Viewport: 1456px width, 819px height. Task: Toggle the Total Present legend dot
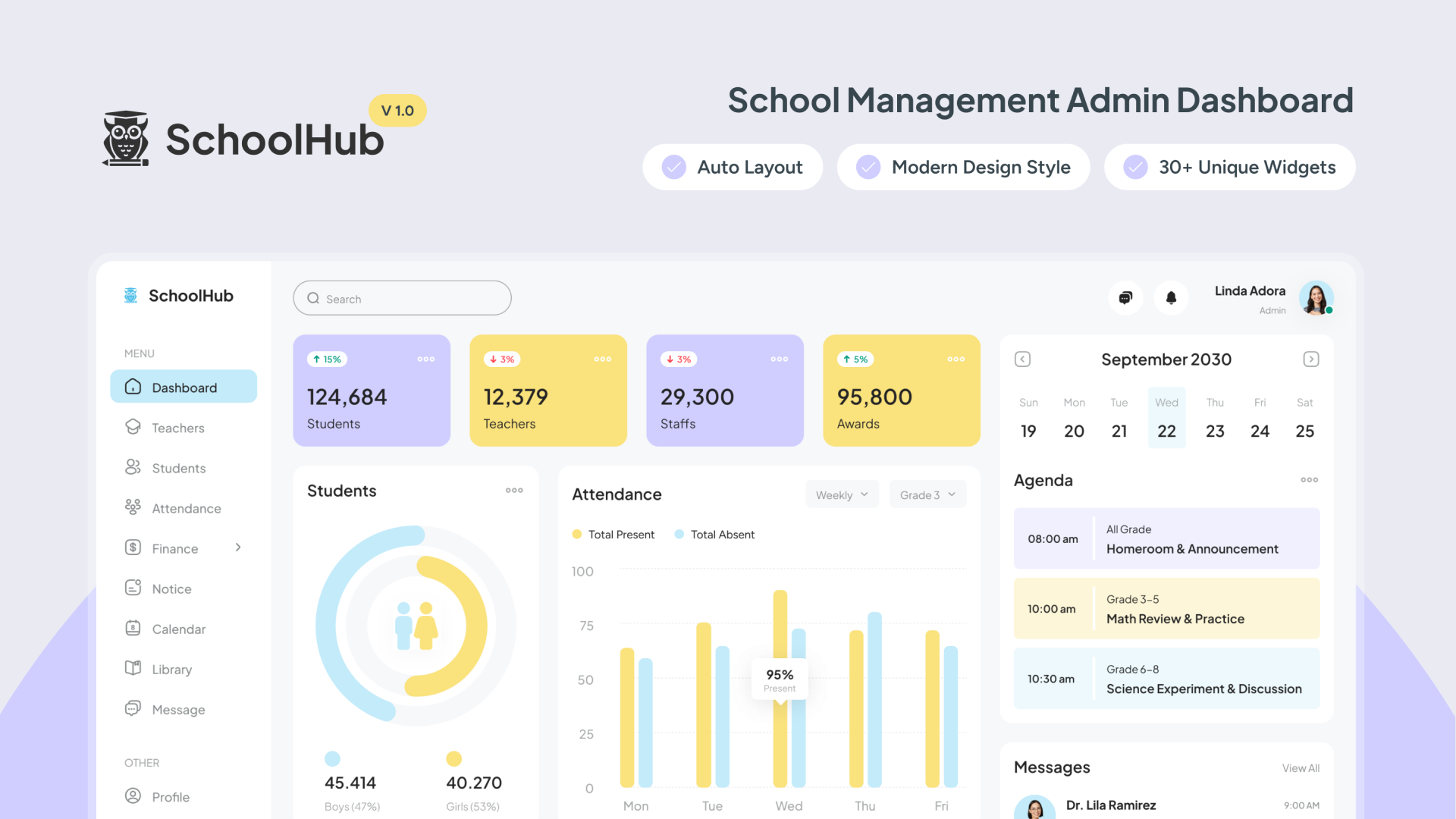tap(576, 534)
